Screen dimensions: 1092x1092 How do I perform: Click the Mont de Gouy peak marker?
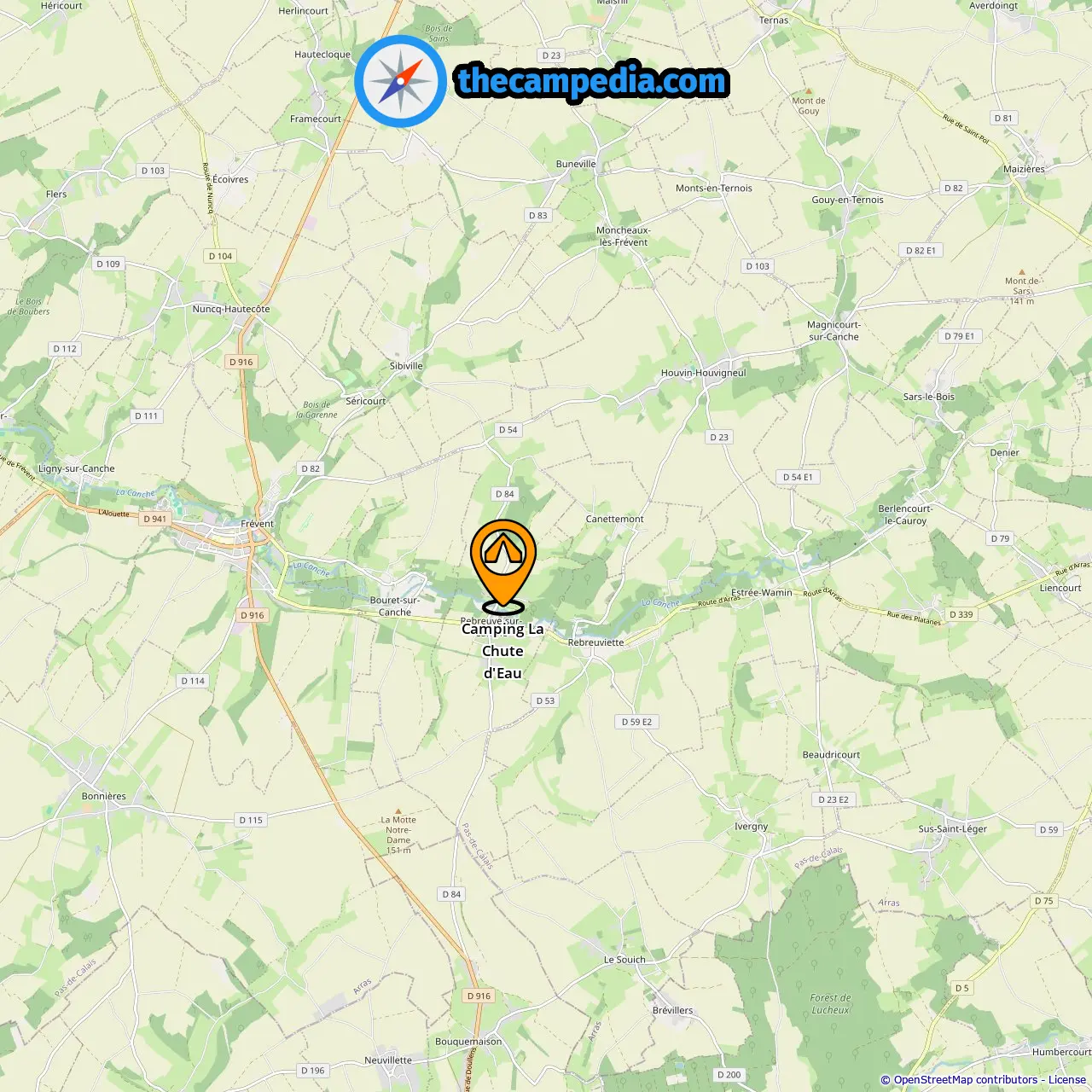tap(809, 90)
